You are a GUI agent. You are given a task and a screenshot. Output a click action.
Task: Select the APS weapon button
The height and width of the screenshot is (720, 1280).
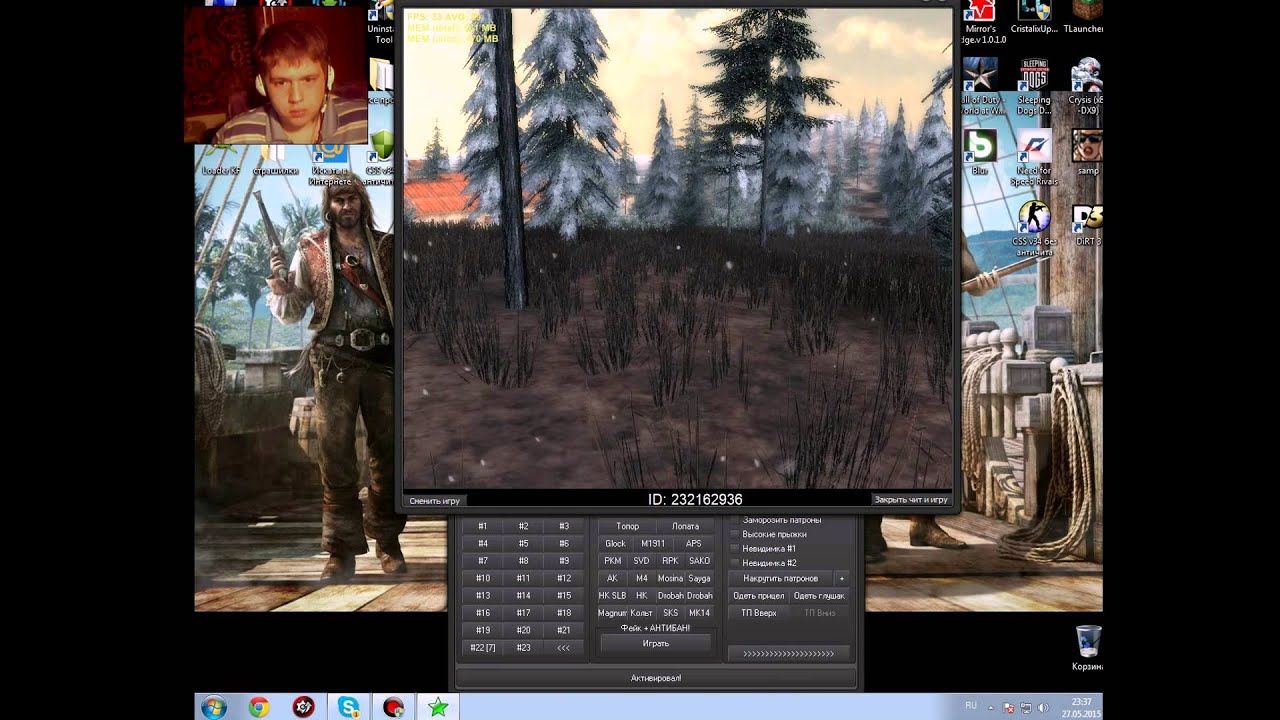pyautogui.click(x=694, y=544)
